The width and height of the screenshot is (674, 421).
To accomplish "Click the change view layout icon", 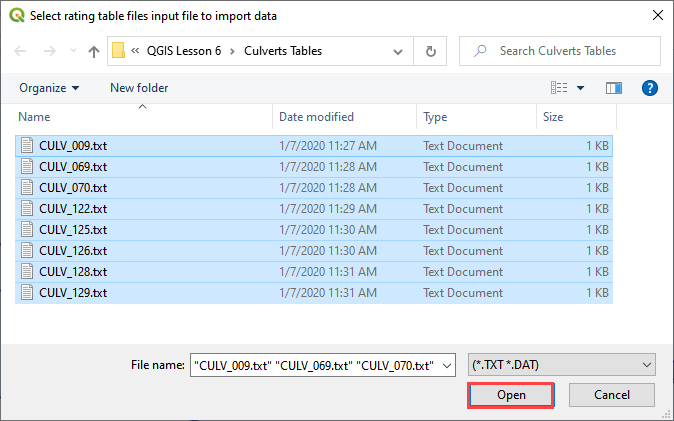I will [x=560, y=88].
